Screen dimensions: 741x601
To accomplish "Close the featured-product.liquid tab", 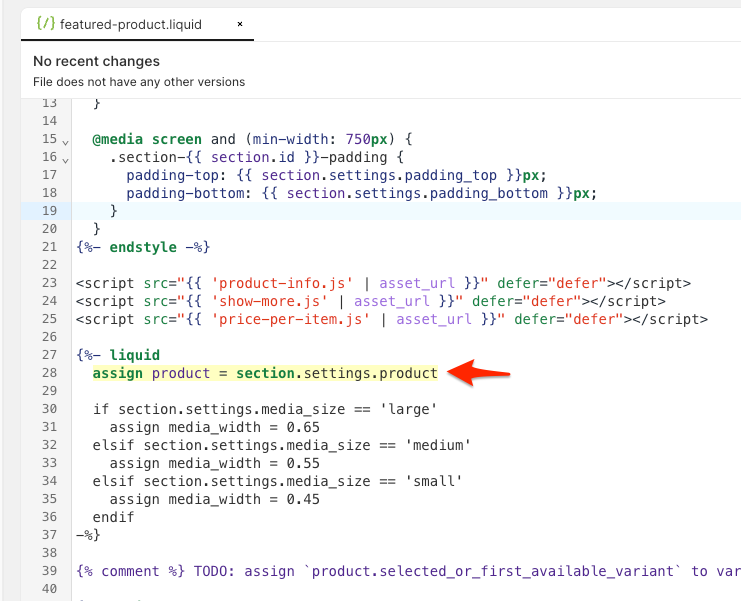I will point(239,24).
